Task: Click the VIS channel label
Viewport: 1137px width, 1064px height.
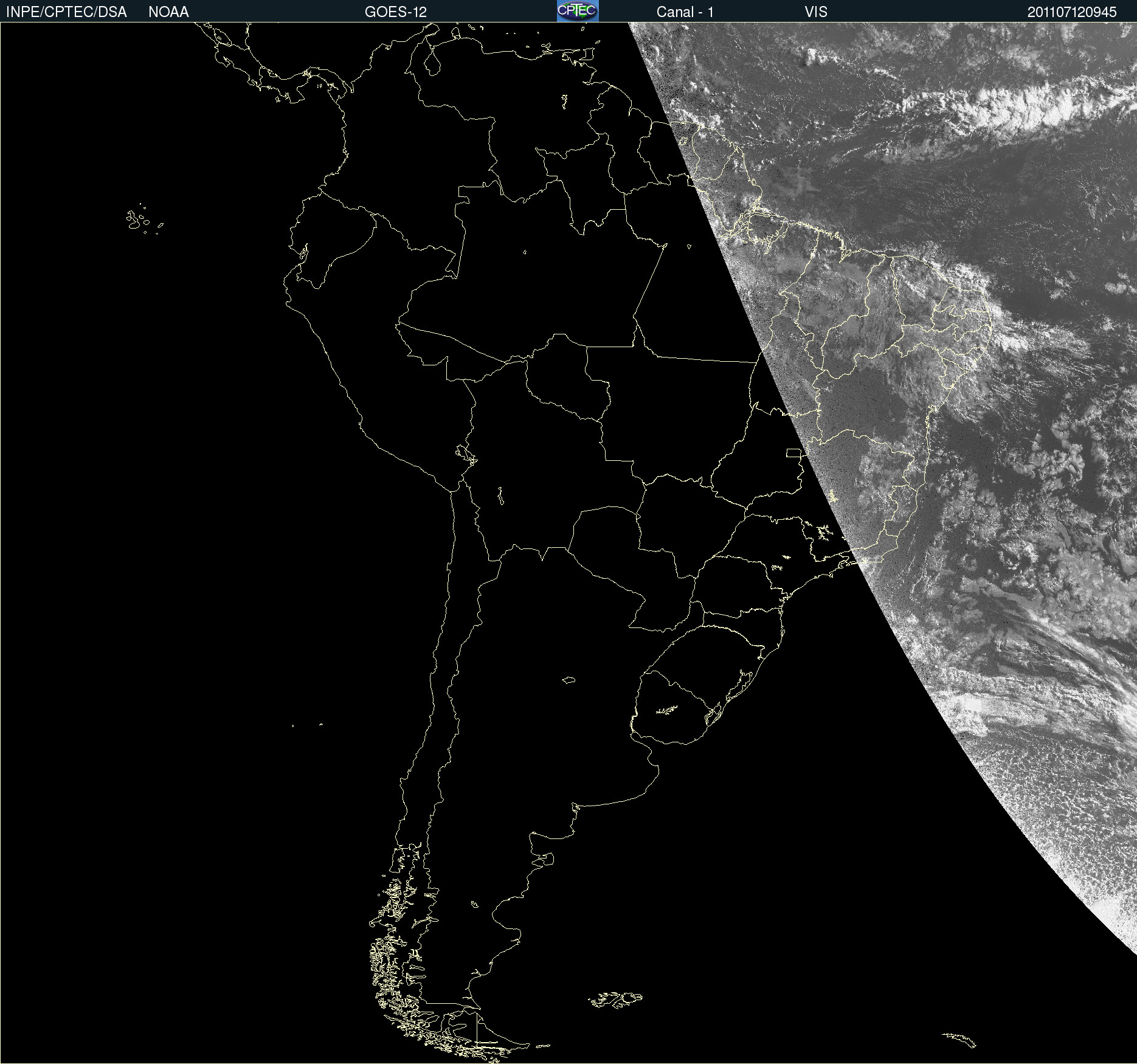Action: click(x=816, y=12)
